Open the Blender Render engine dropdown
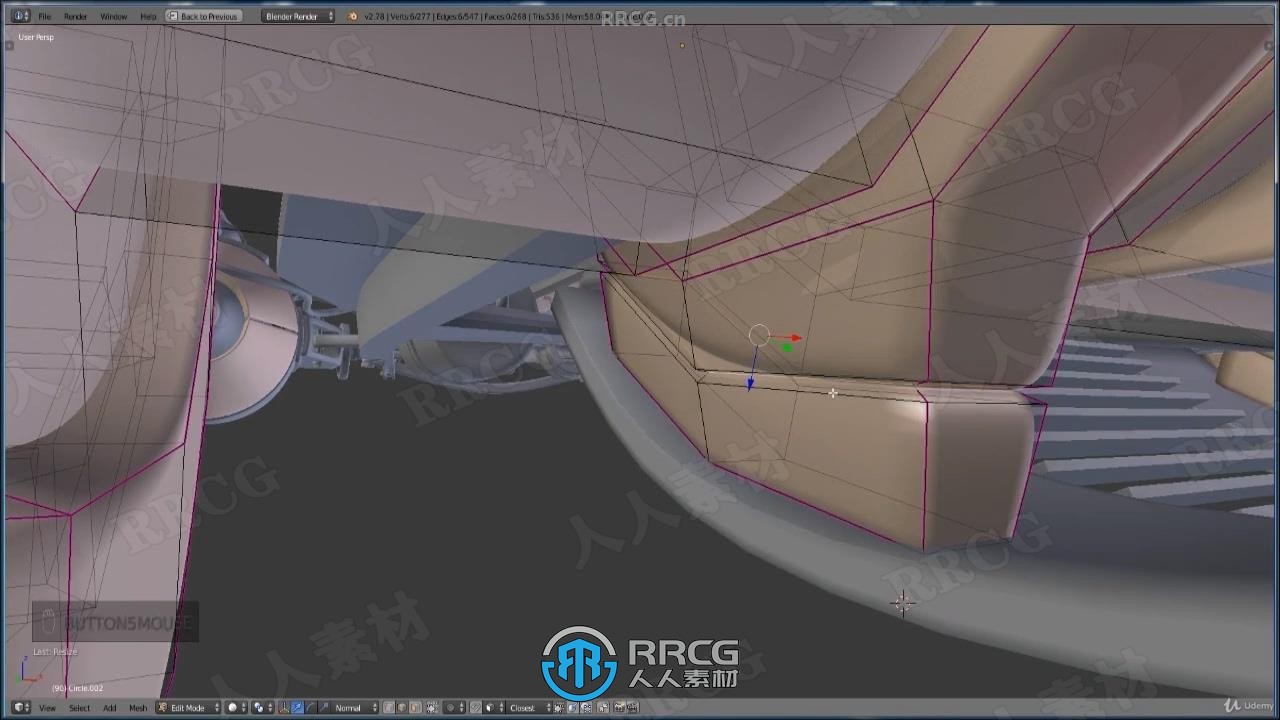 click(298, 16)
